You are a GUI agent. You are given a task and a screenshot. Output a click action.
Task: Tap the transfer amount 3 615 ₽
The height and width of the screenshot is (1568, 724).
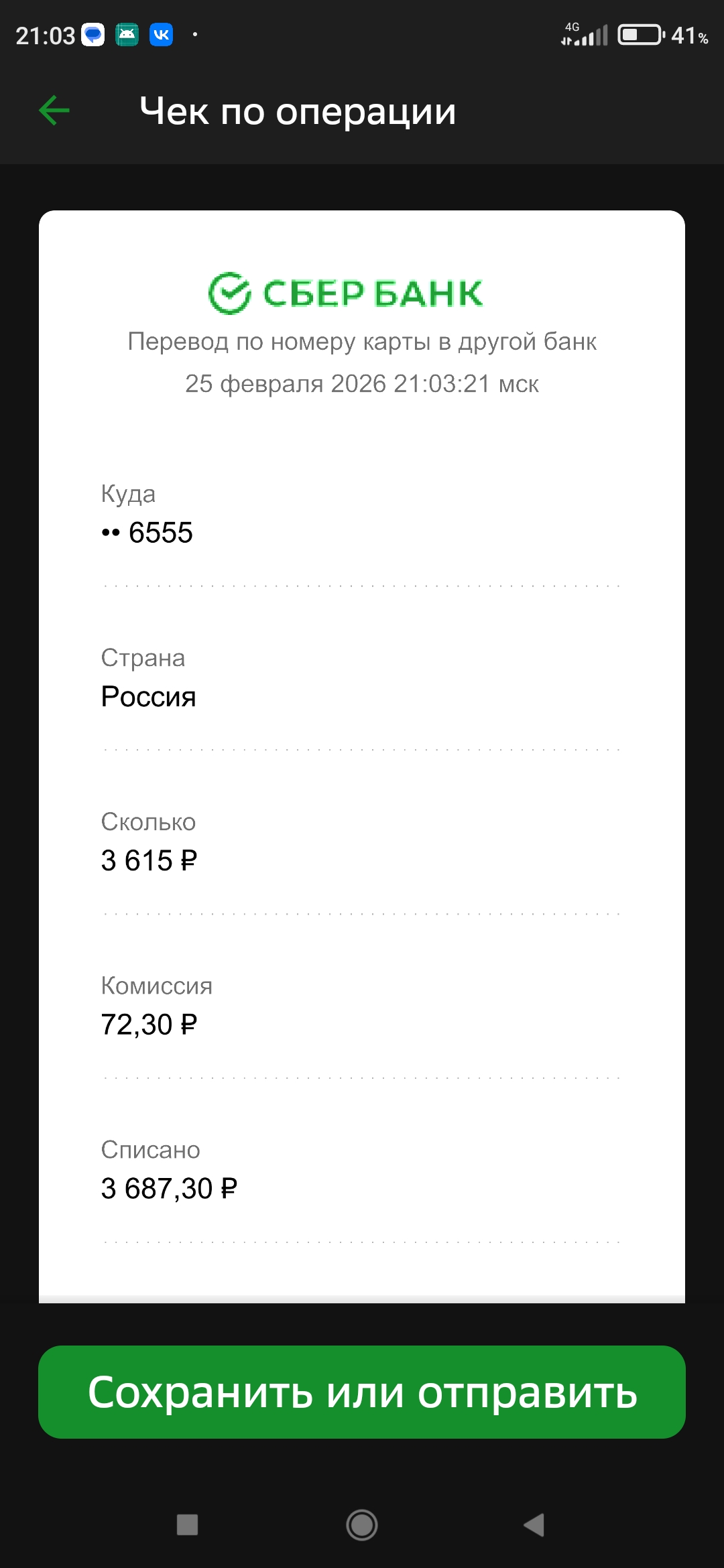click(x=149, y=861)
